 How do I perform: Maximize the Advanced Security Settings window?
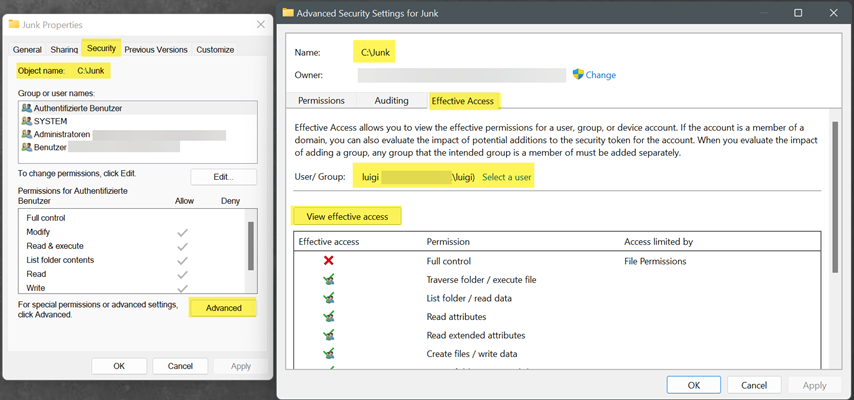(x=798, y=13)
